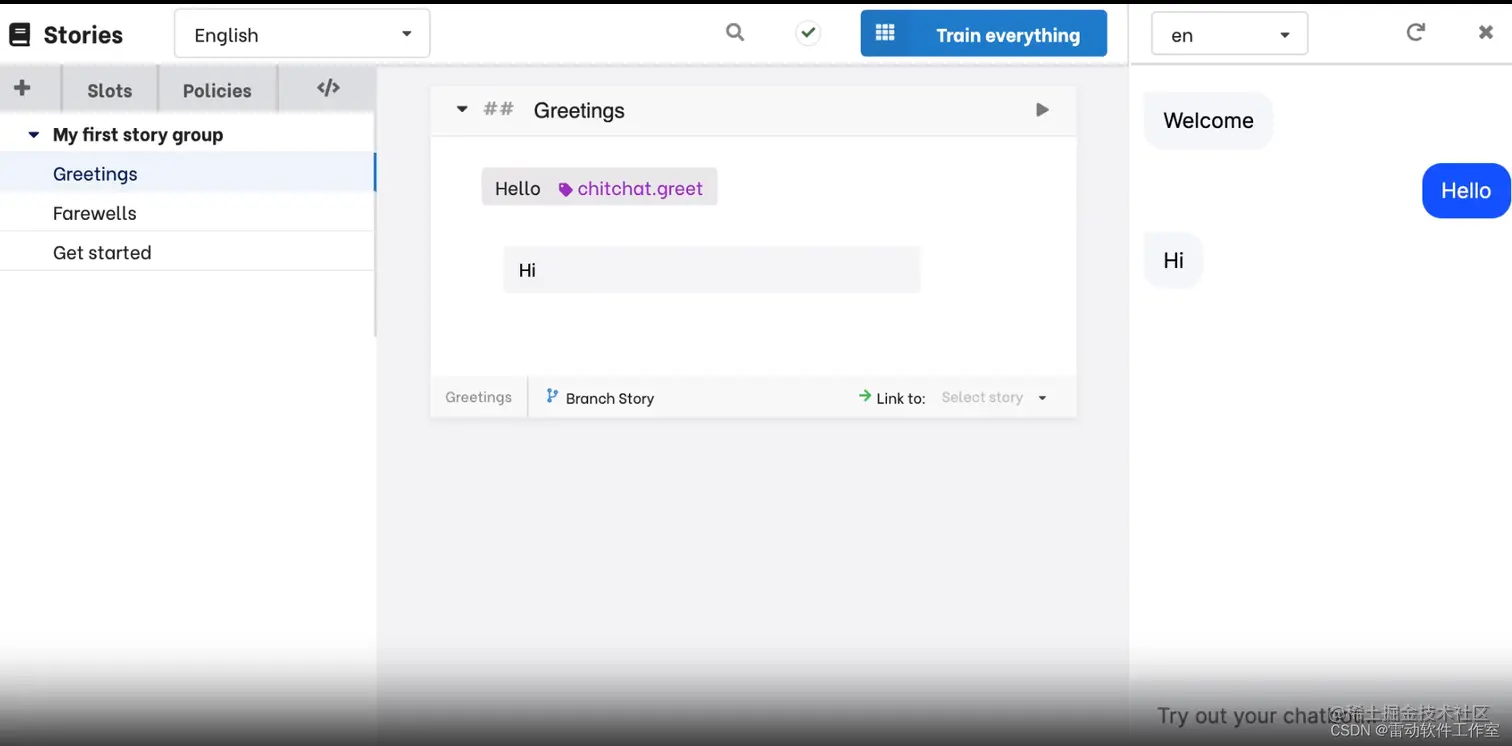The image size is (1512, 746).
Task: Open the Select story dropdown
Action: pyautogui.click(x=994, y=397)
